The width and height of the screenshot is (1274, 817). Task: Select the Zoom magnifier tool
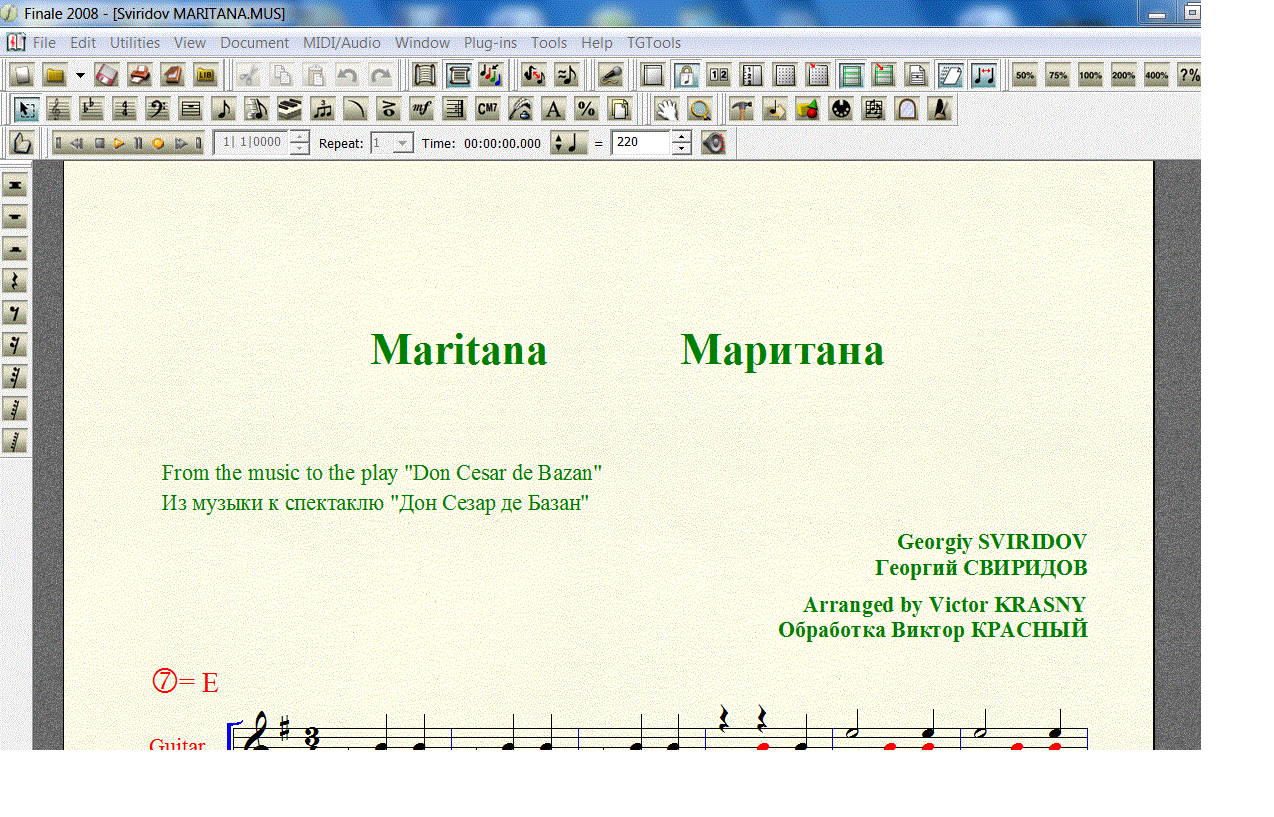[699, 109]
